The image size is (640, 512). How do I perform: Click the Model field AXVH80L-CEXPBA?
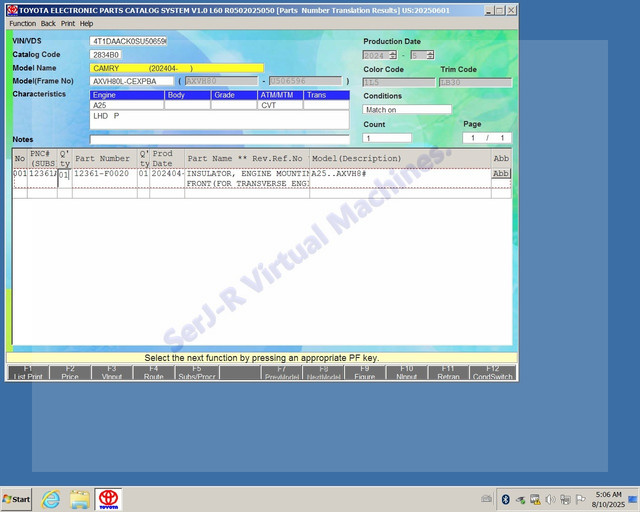pyautogui.click(x=131, y=81)
